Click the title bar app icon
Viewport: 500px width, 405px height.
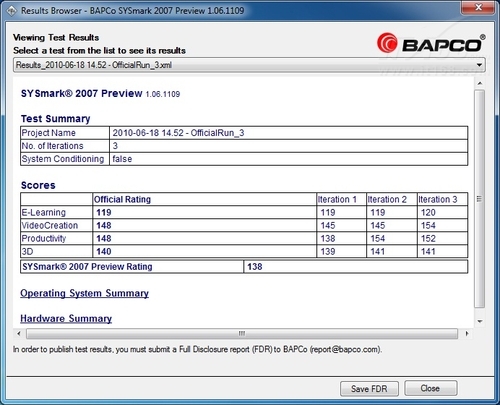pyautogui.click(x=11, y=11)
